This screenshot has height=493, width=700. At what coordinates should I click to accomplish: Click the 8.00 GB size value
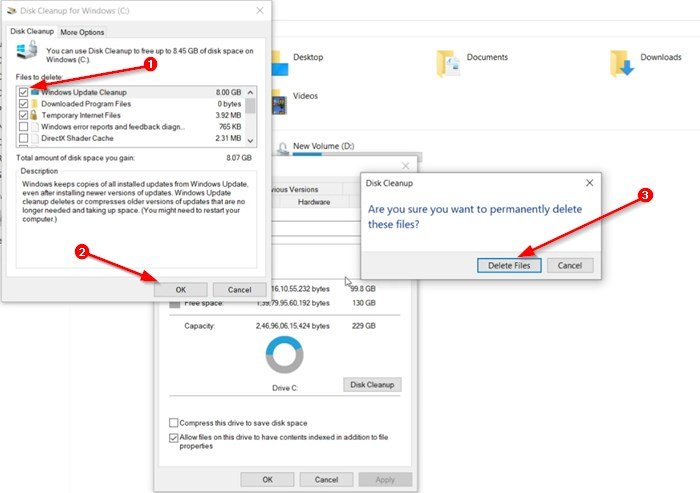tap(229, 92)
